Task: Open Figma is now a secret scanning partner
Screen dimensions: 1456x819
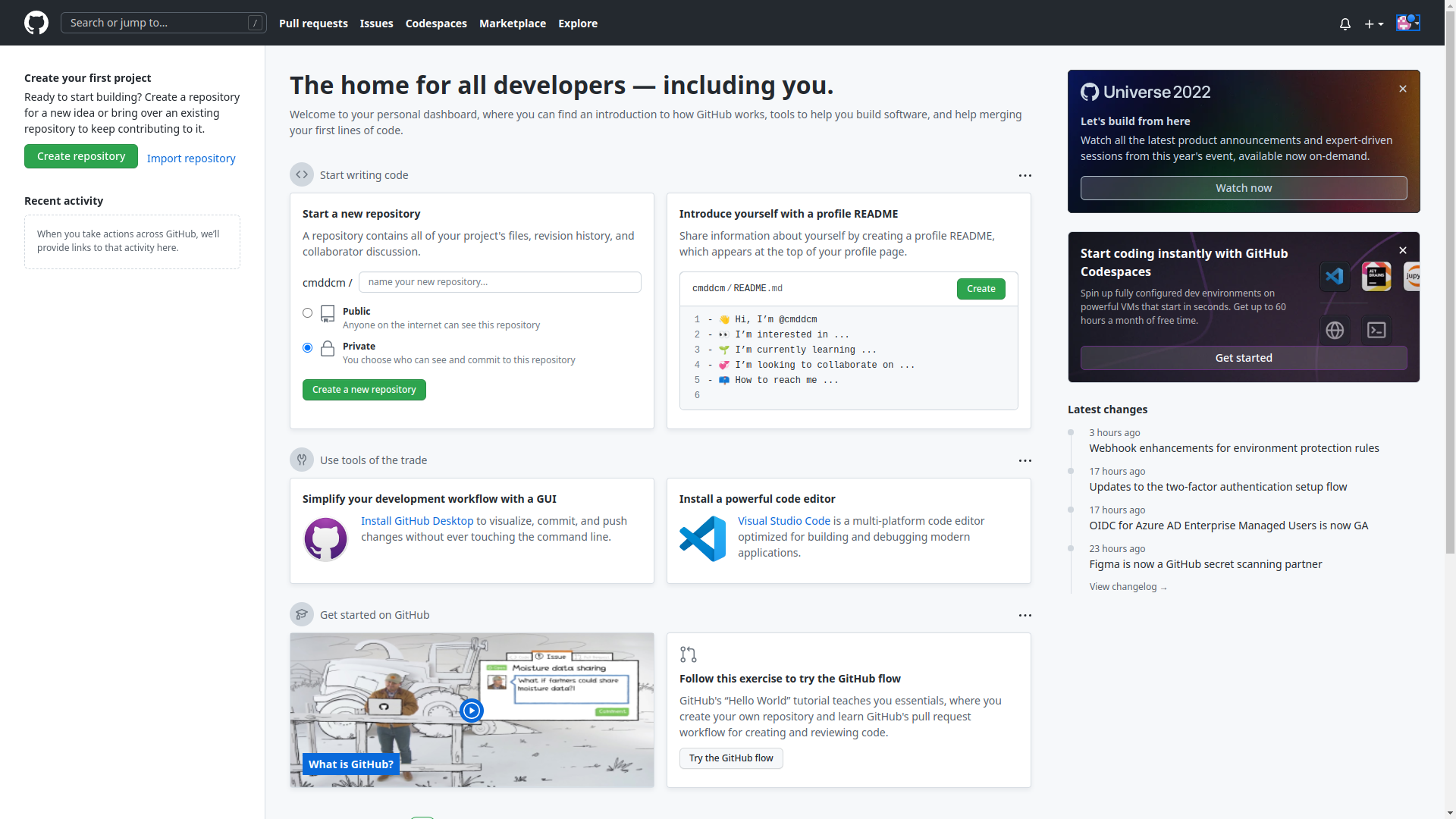Action: tap(1206, 564)
